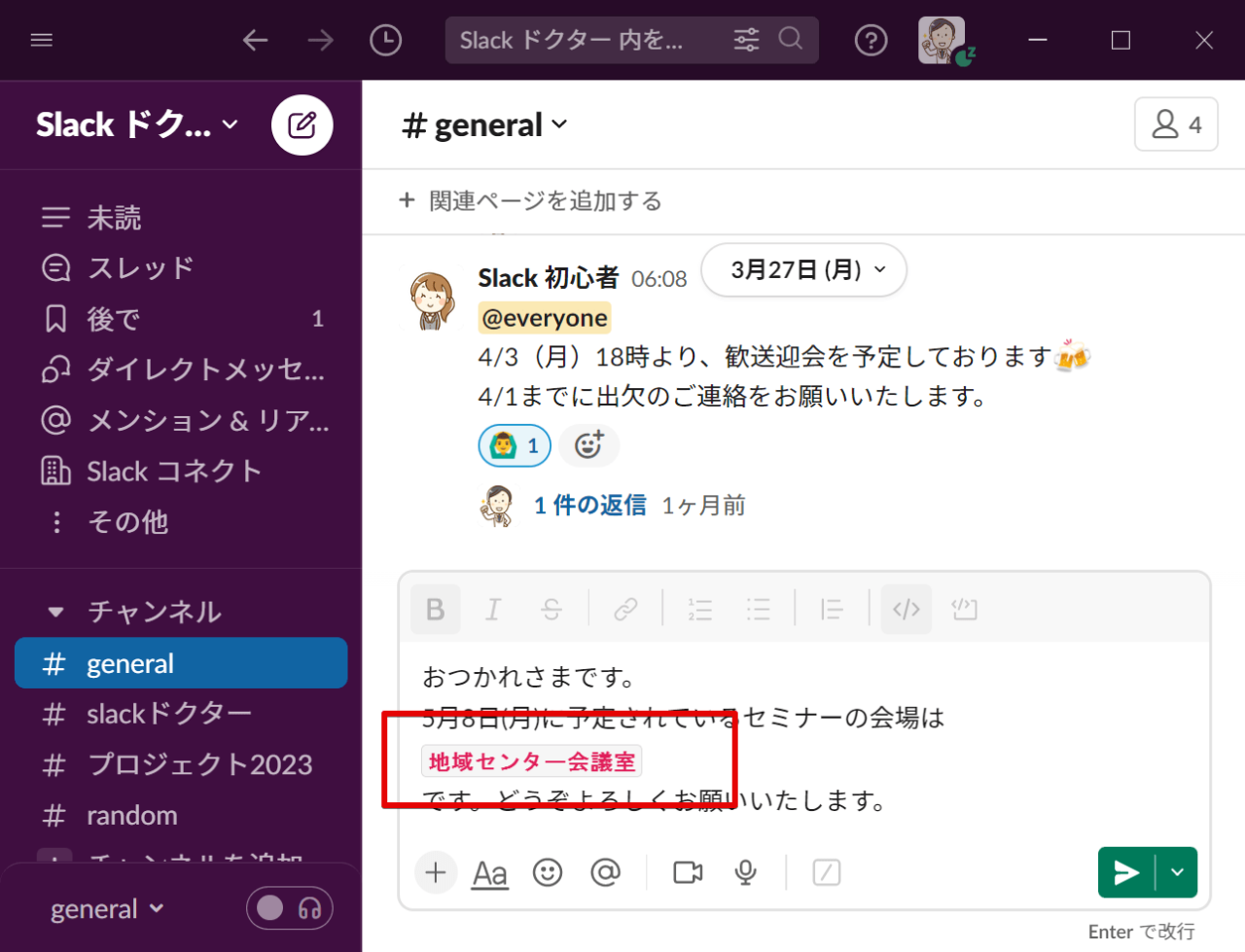Image resolution: width=1245 pixels, height=952 pixels.
Task: Go back with the left arrow
Action: click(255, 40)
